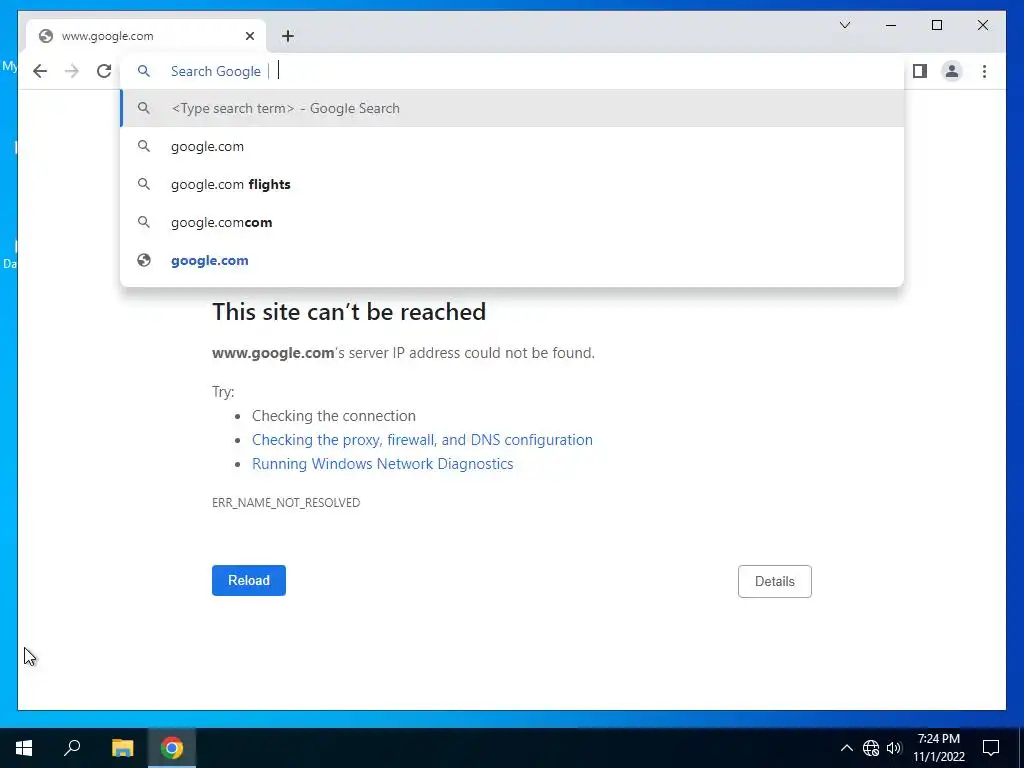Choose the plain 'google.com' search suggestion
This screenshot has width=1024, height=768.
513,146
